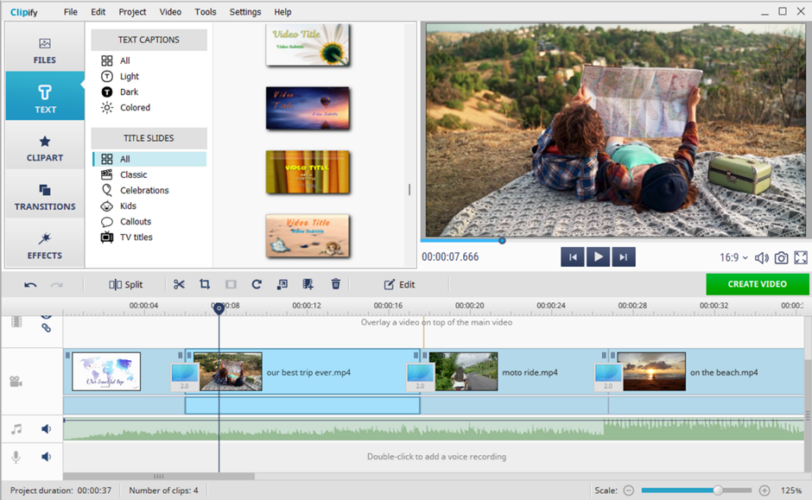
Task: Open the Edit menu
Action: point(98,11)
